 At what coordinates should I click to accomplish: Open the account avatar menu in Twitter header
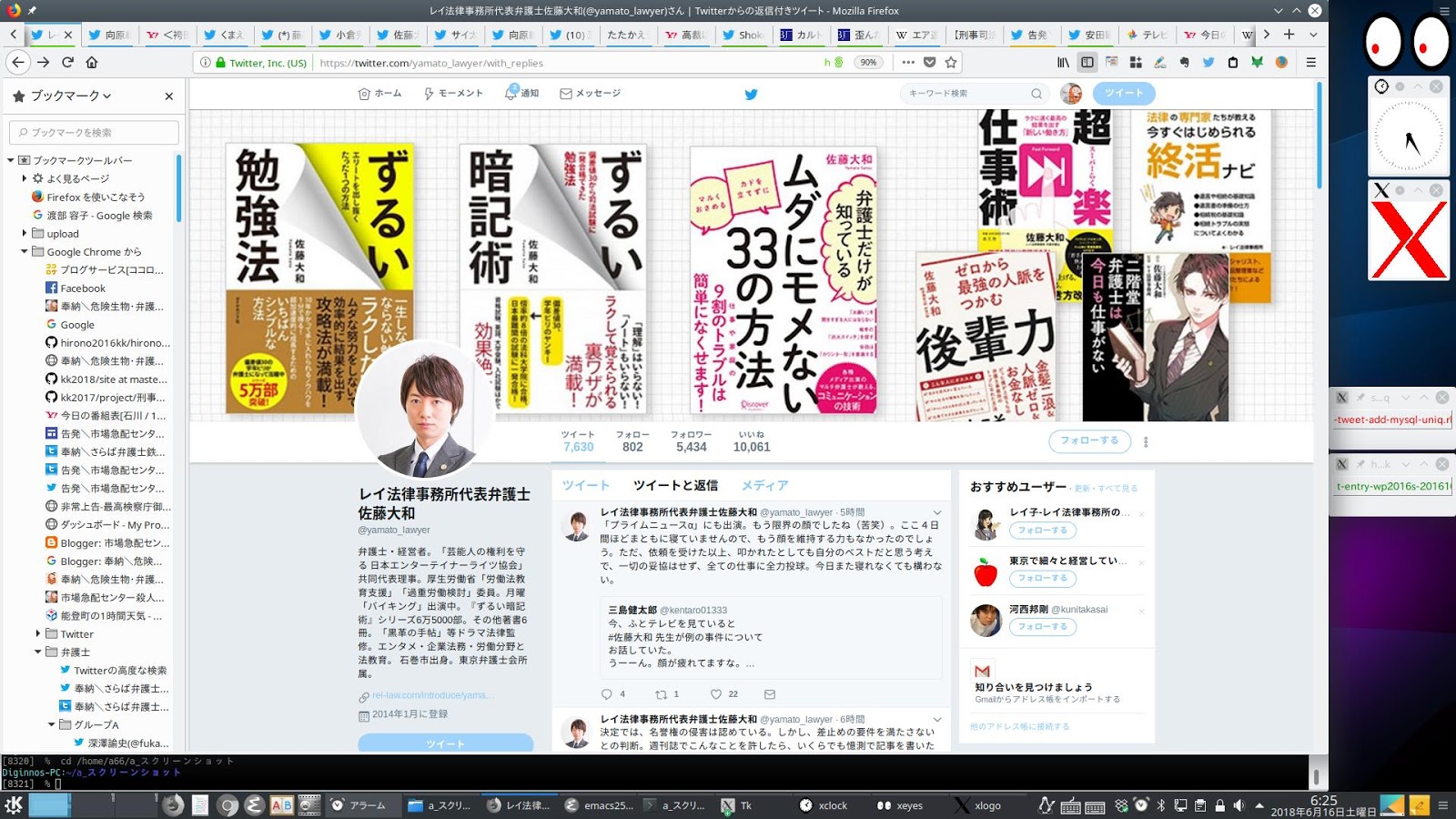pos(1071,94)
